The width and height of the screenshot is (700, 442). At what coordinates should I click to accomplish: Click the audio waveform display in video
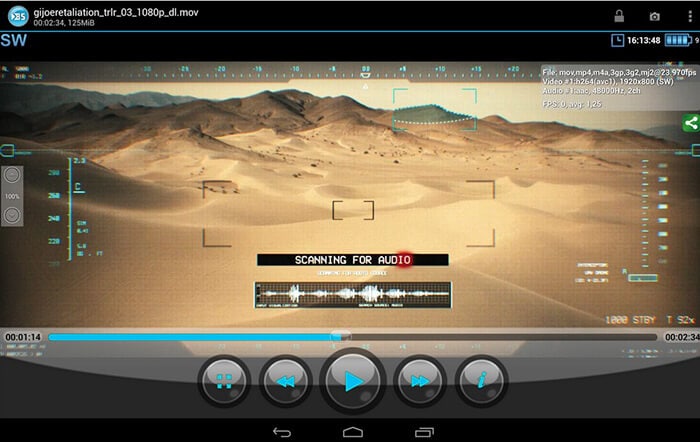click(x=353, y=295)
